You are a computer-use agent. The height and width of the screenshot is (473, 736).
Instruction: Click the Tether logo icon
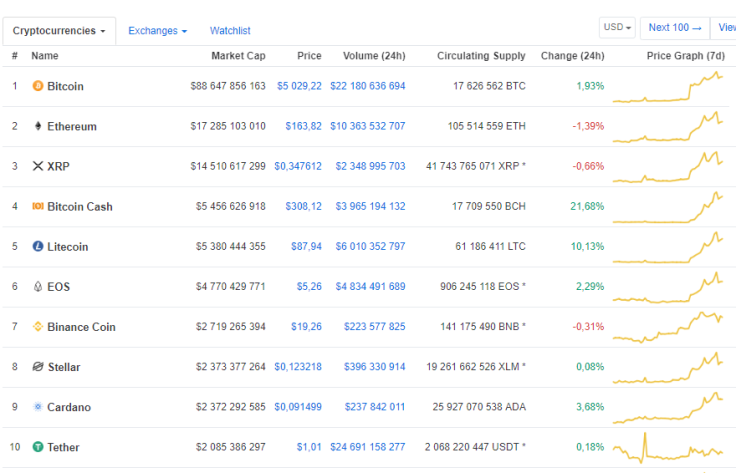tap(38, 447)
